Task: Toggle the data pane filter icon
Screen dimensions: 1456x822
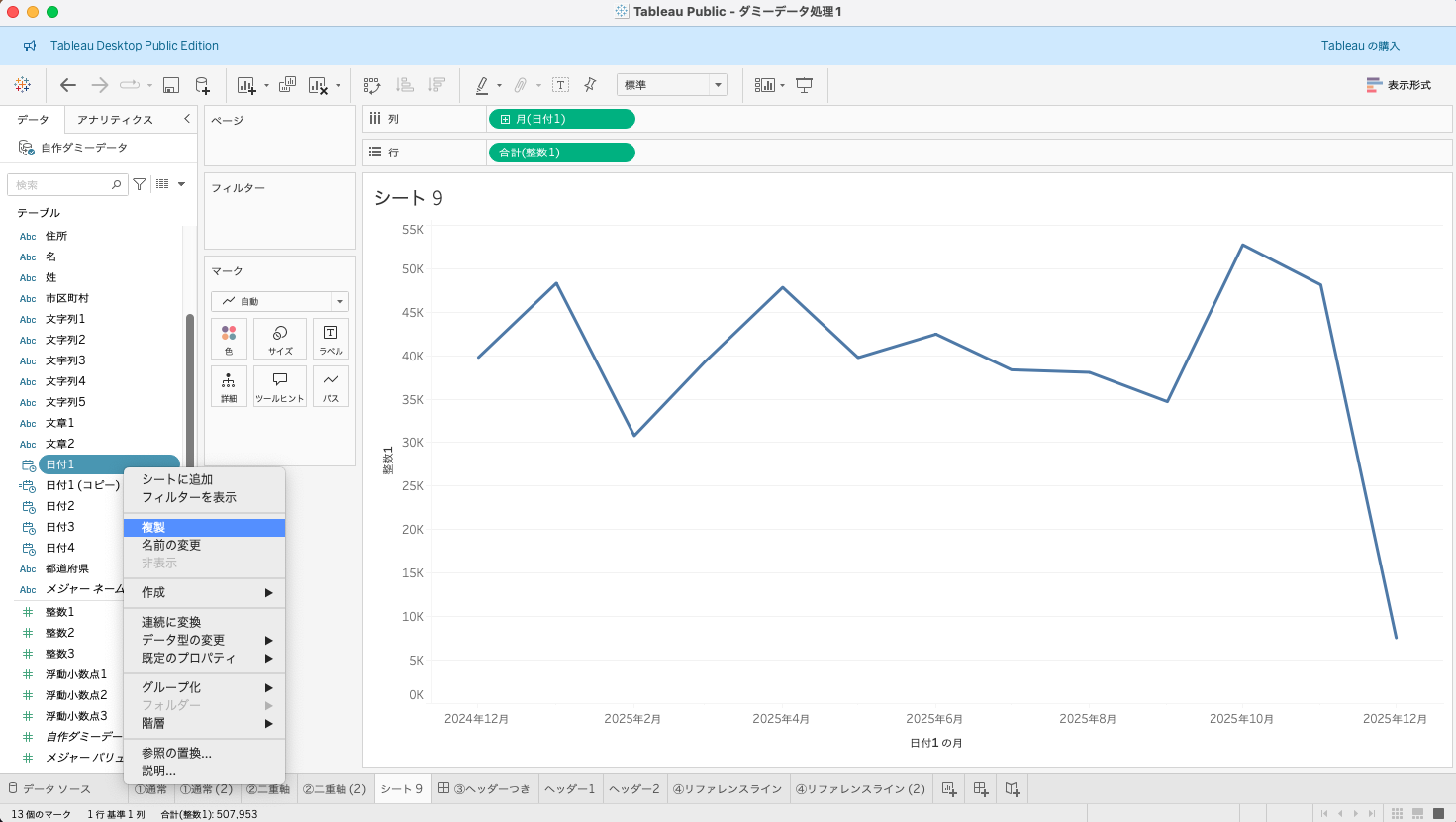Action: [140, 184]
